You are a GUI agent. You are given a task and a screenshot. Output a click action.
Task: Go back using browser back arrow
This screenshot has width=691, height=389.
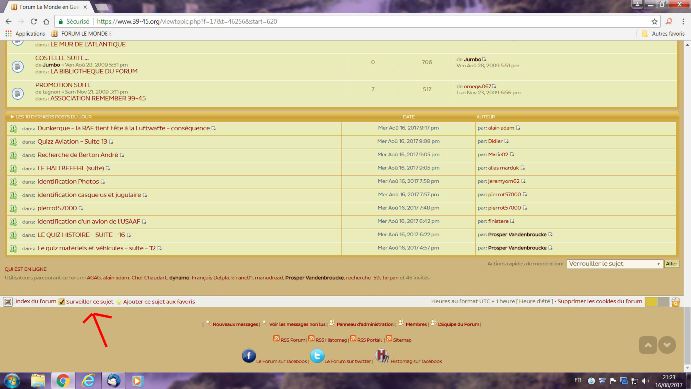tap(8, 21)
